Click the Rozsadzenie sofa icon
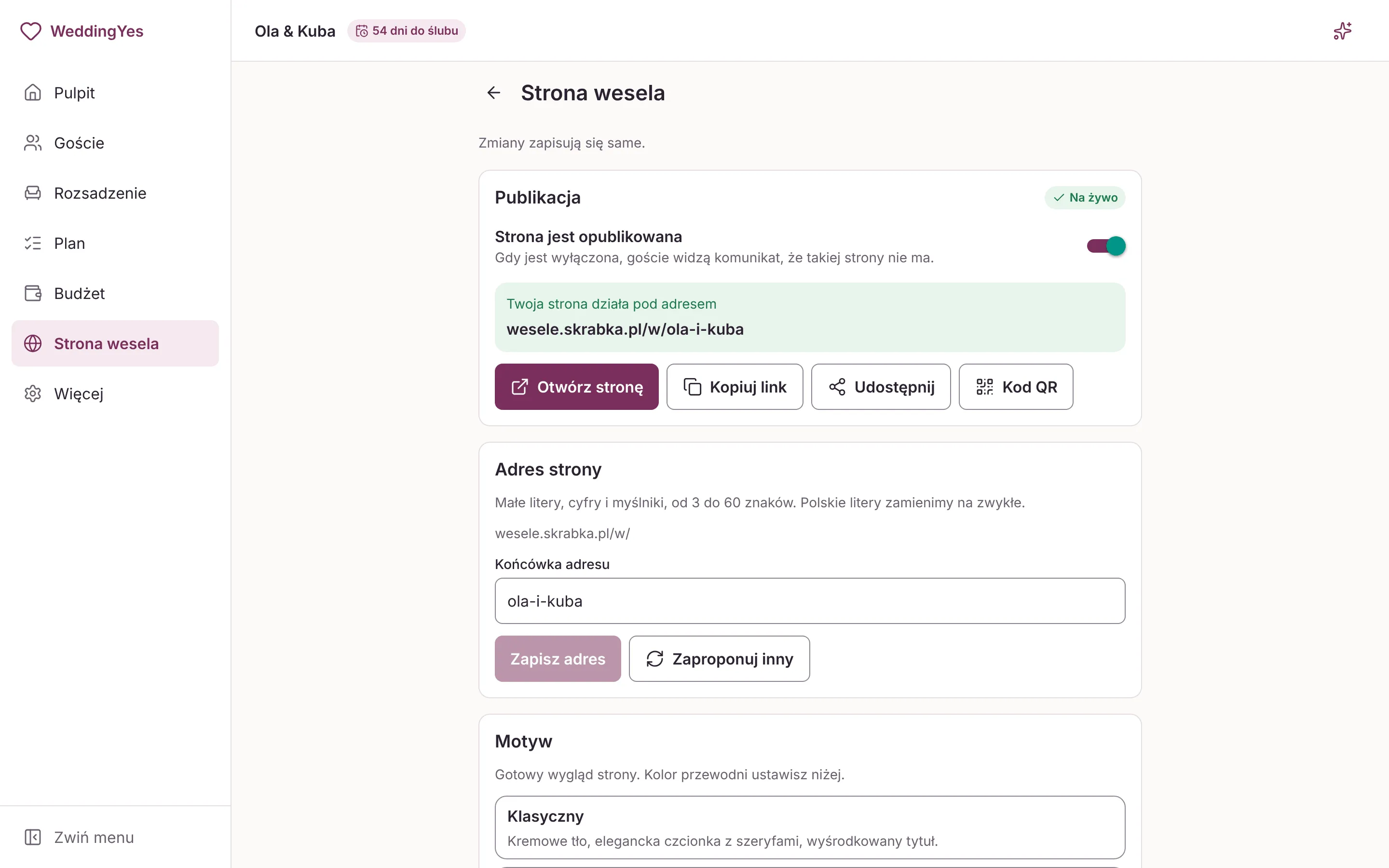The image size is (1389, 868). tap(33, 193)
